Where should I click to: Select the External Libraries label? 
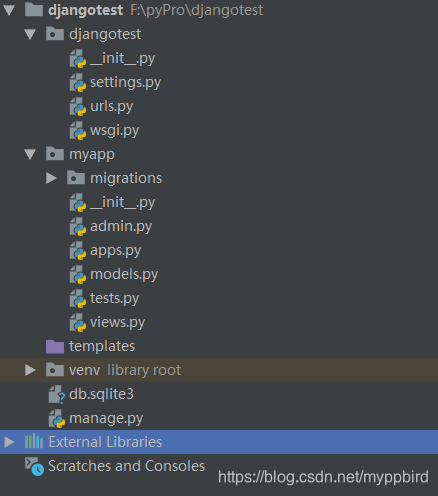tap(105, 442)
